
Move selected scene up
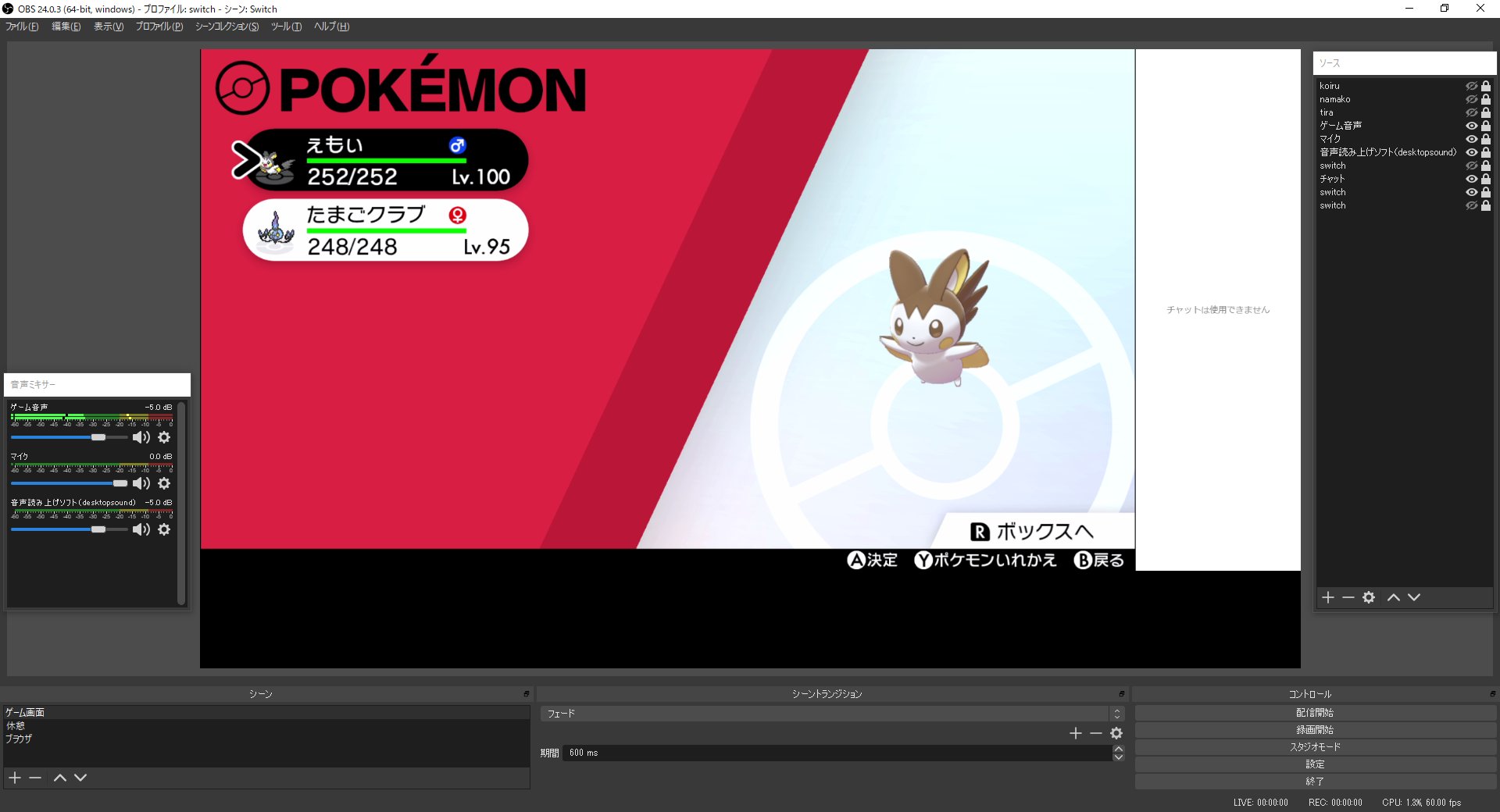(x=60, y=778)
